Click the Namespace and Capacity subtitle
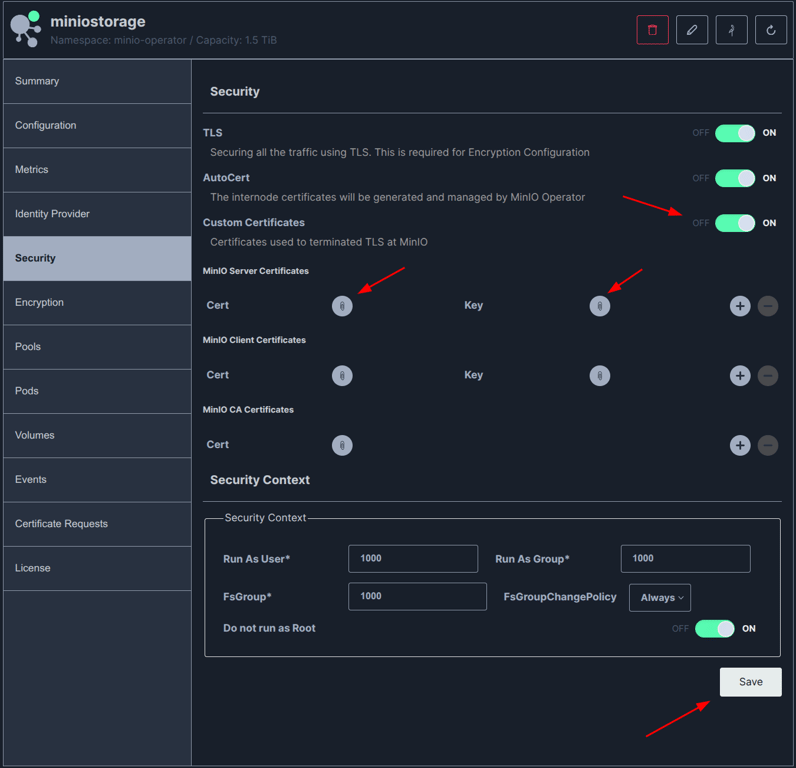 [163, 40]
